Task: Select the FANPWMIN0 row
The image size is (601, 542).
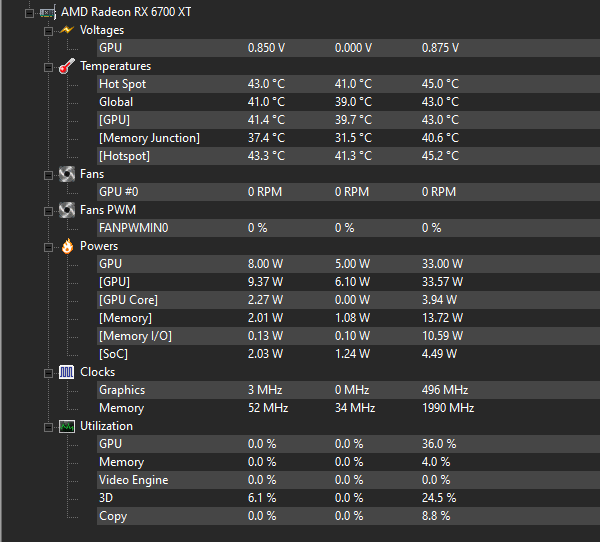Action: click(348, 228)
